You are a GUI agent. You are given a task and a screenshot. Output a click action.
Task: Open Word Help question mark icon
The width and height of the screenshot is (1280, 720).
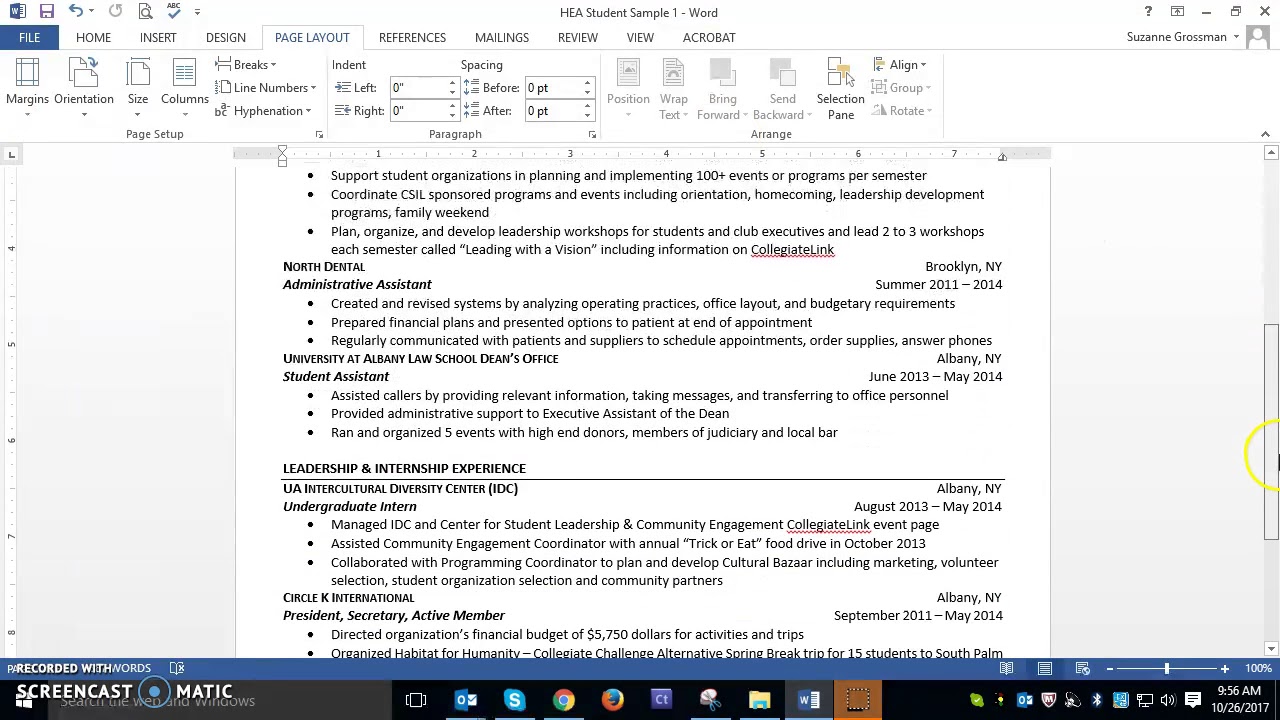[x=1148, y=12]
